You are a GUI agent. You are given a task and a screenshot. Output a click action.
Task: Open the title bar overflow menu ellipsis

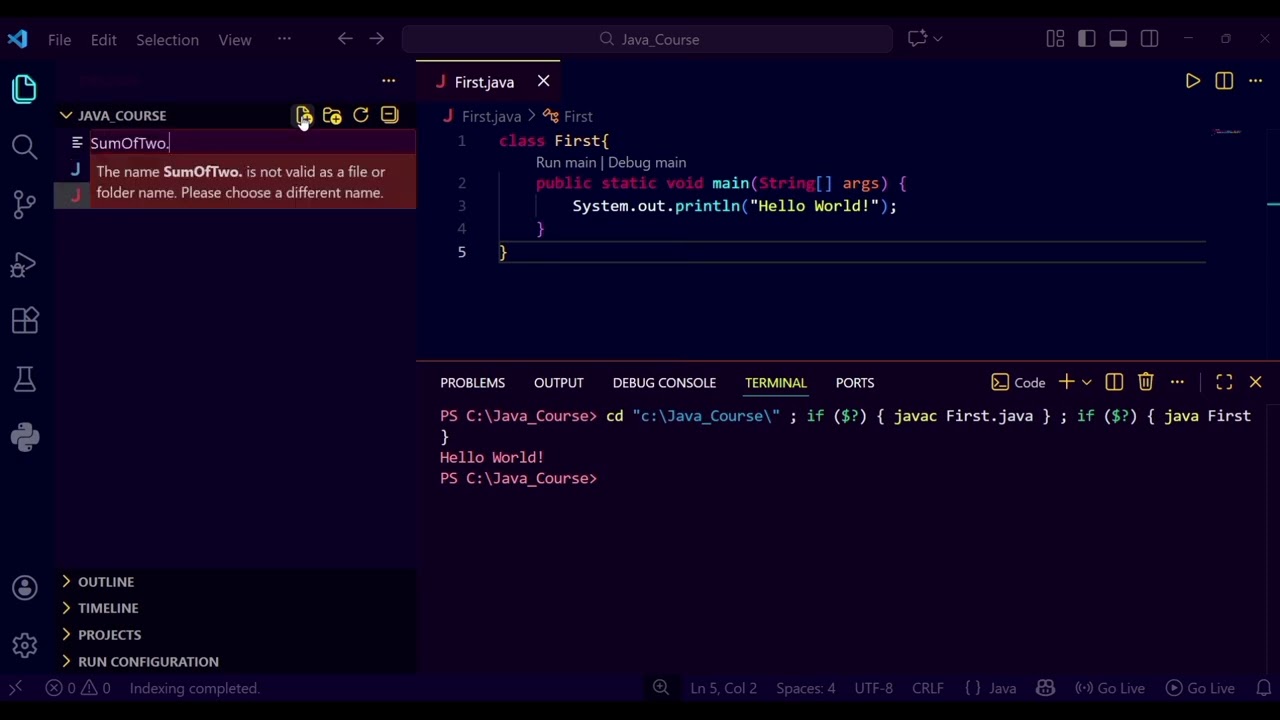(x=284, y=39)
